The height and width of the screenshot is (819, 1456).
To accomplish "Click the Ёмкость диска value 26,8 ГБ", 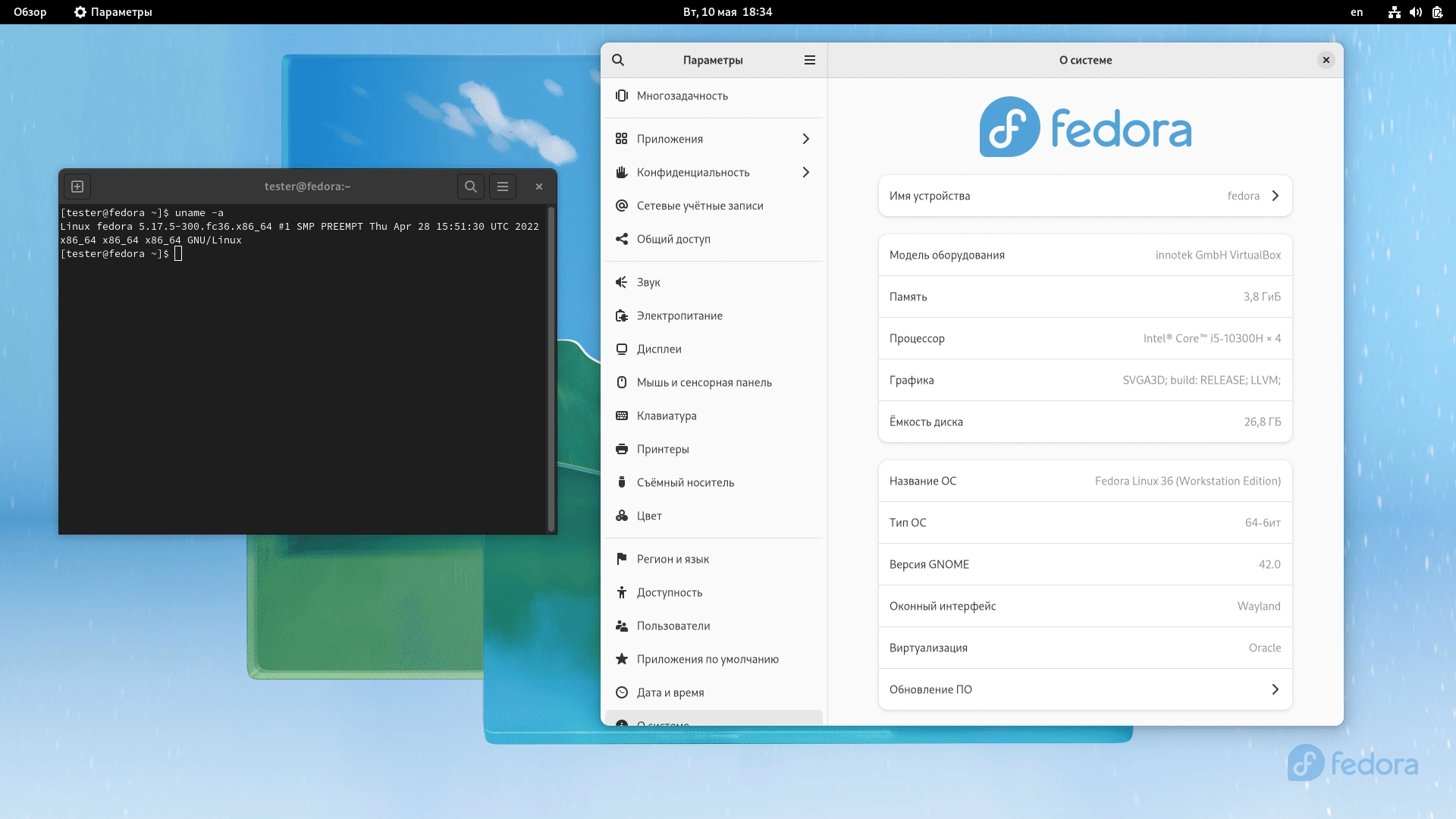I will [1262, 422].
